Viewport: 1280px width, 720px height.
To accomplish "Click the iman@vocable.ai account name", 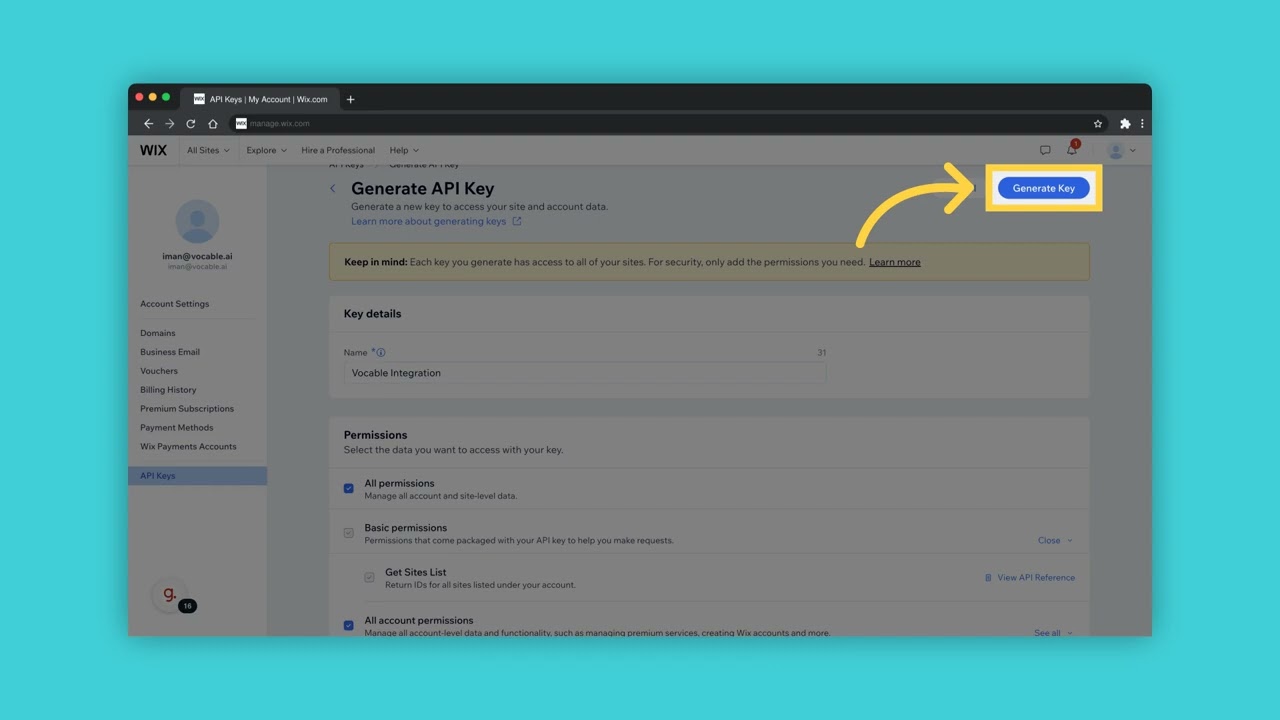I will (197, 256).
